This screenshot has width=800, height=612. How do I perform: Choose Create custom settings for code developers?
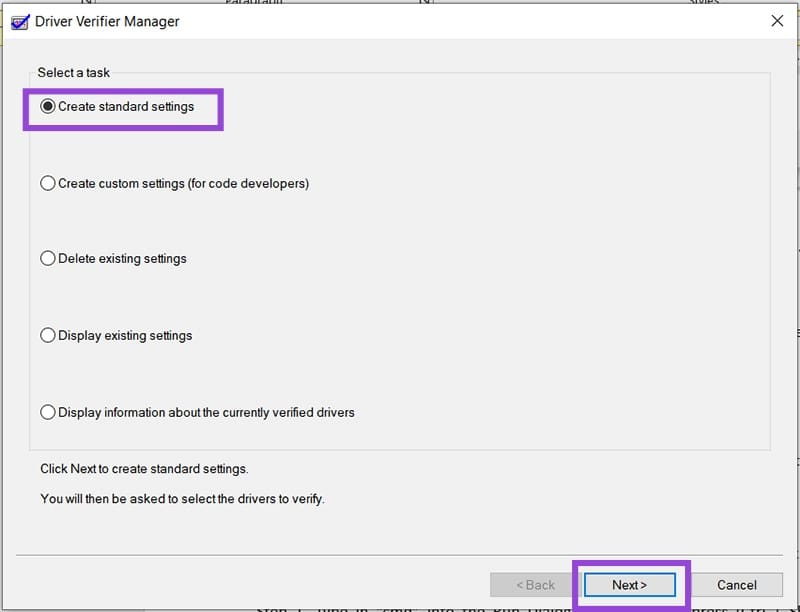(x=47, y=183)
